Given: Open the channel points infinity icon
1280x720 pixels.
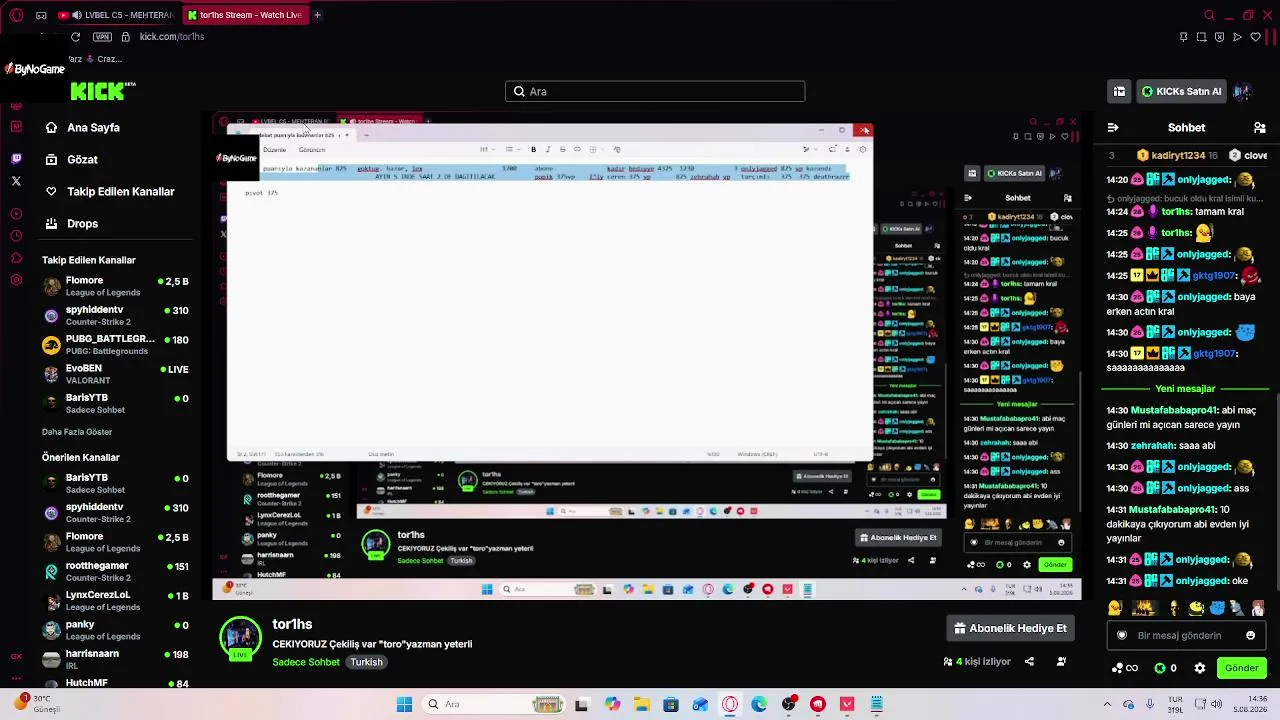Looking at the screenshot, I should pyautogui.click(x=1125, y=668).
